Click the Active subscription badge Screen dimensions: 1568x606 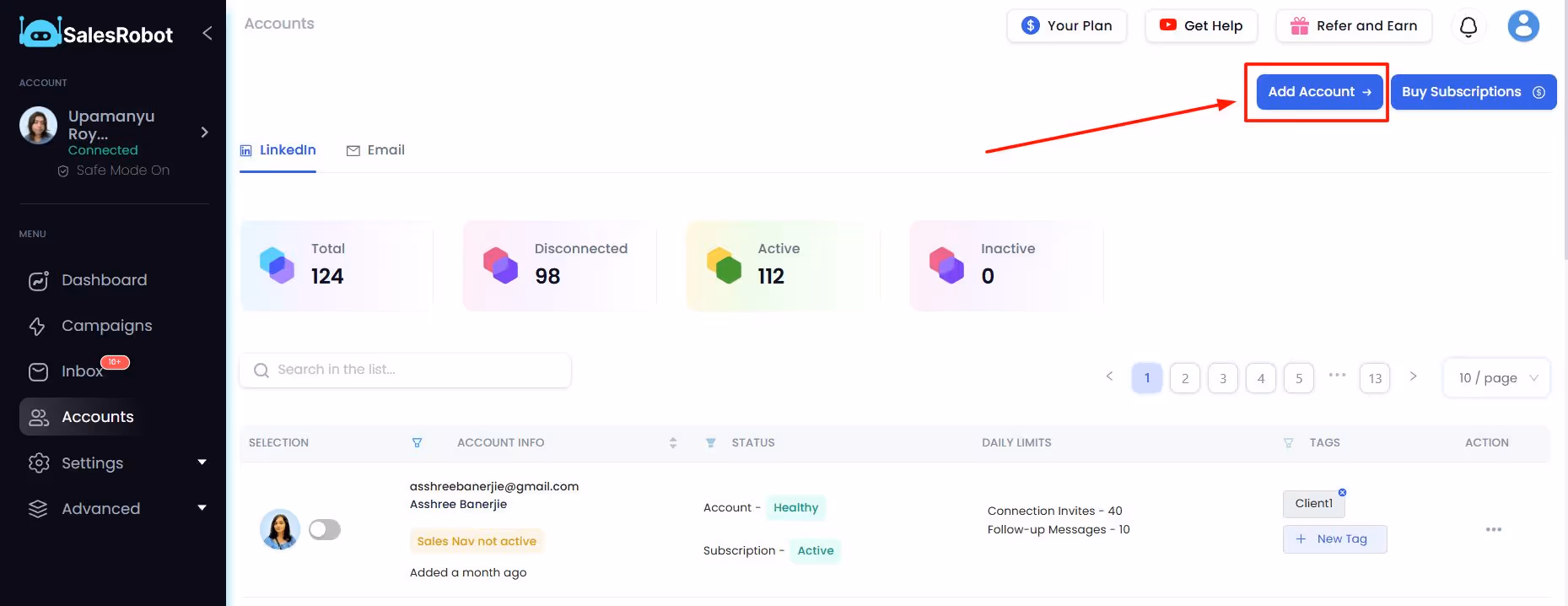point(816,550)
